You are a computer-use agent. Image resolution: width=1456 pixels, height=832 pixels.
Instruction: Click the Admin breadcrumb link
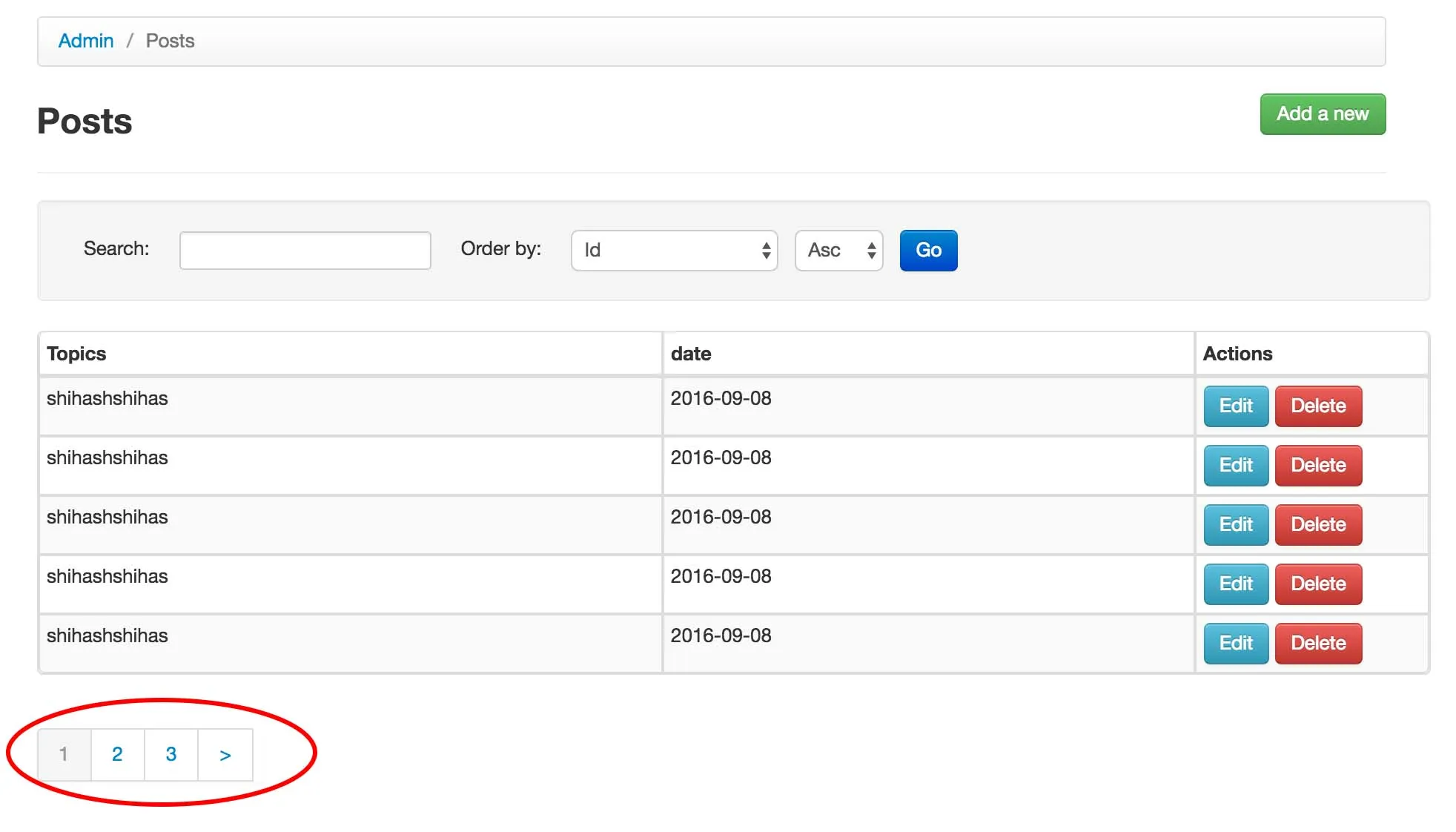tap(86, 41)
